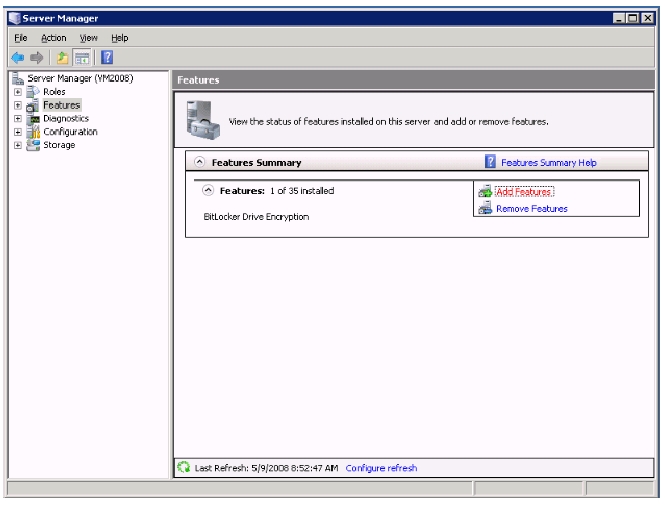Click the Remove Features link
Screen dimensions: 665x505
coord(532,209)
